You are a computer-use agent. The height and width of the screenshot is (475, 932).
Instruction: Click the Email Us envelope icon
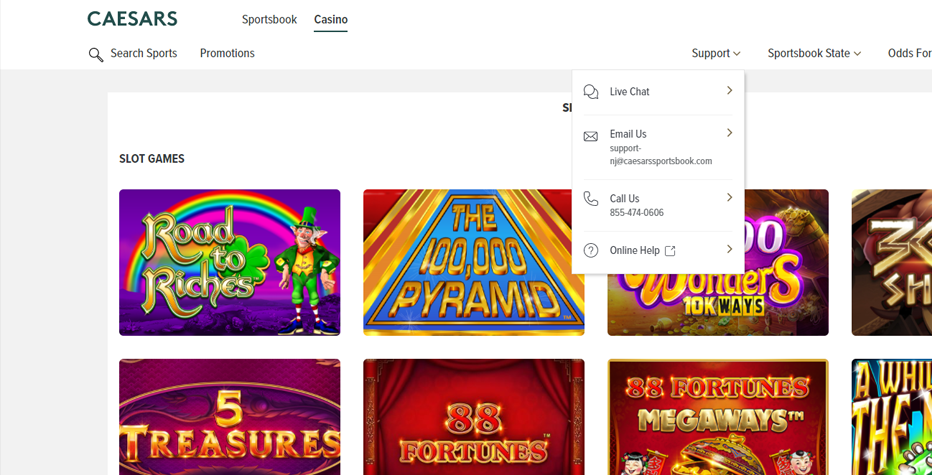tap(590, 137)
